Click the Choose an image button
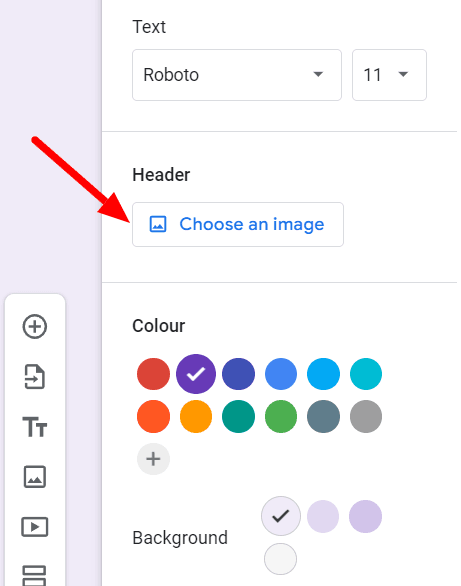This screenshot has height=586, width=461. click(238, 224)
